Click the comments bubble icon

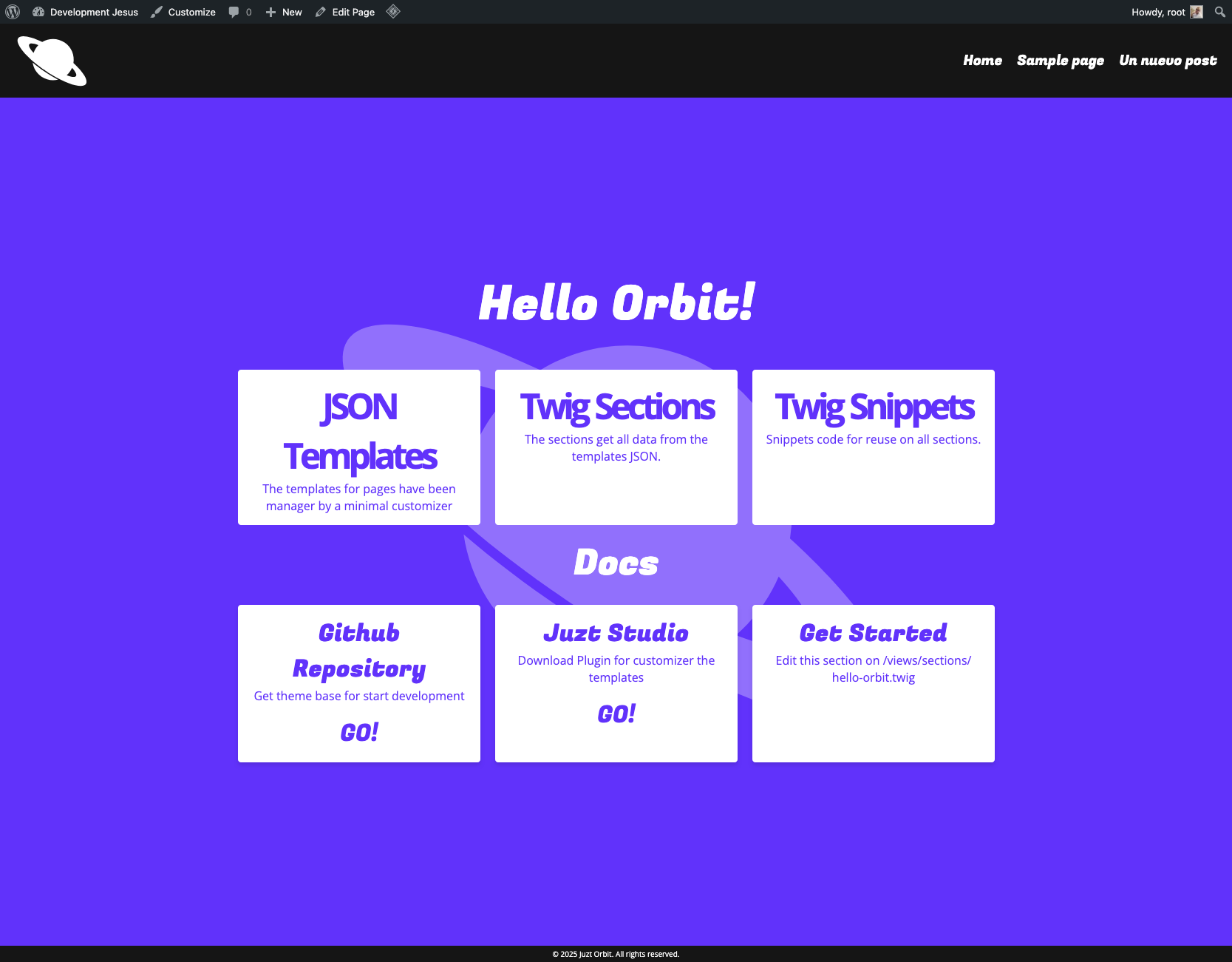pos(234,12)
